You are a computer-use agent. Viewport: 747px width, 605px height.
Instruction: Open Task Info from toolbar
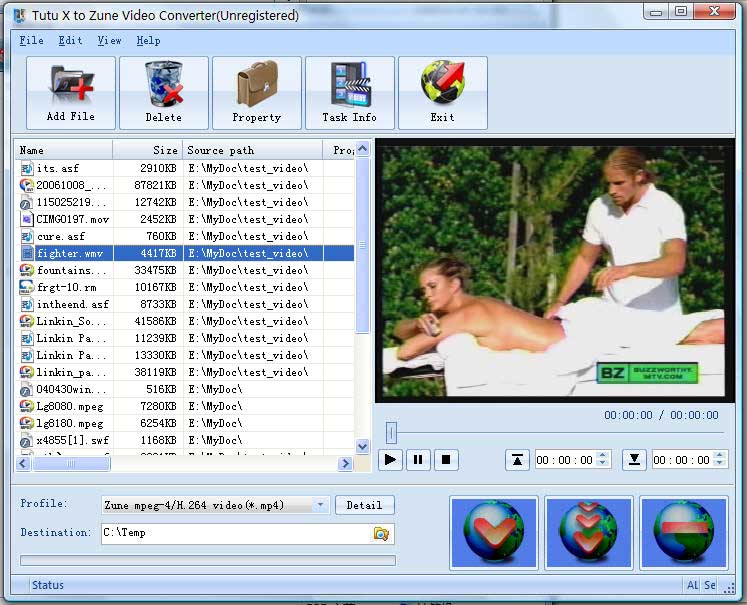click(350, 93)
